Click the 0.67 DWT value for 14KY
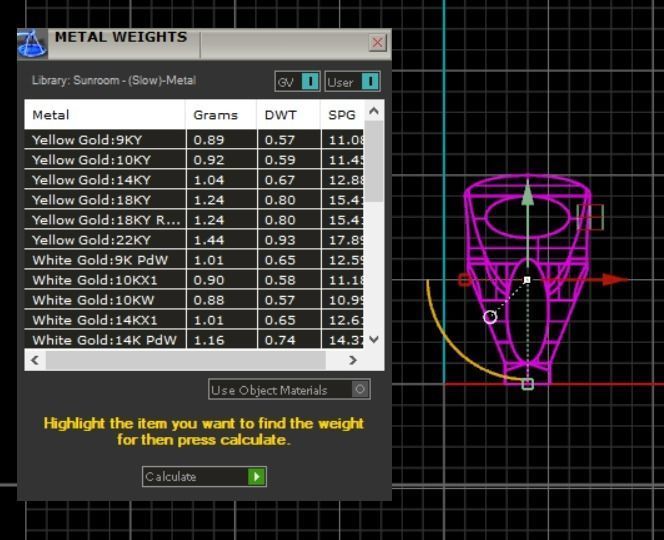 tap(280, 180)
